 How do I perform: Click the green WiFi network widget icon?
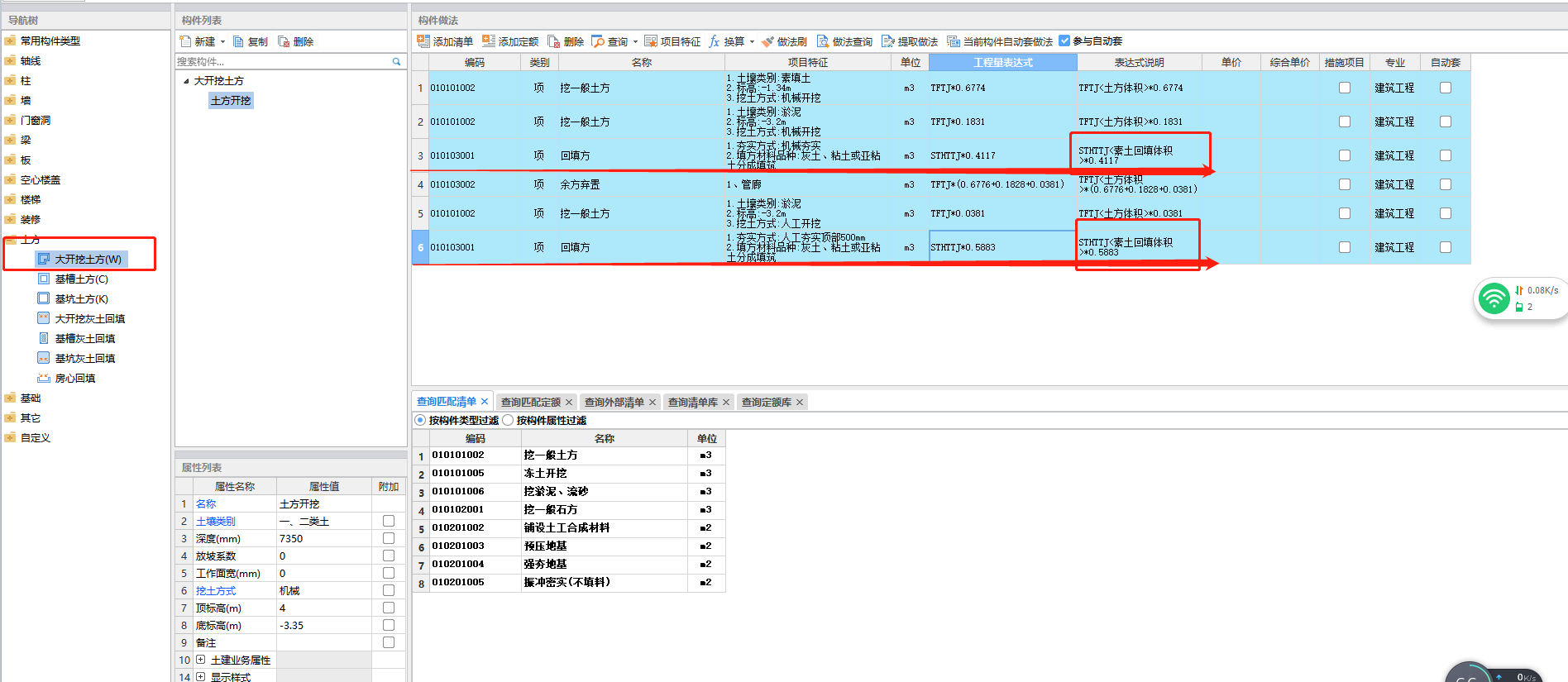[x=1494, y=298]
